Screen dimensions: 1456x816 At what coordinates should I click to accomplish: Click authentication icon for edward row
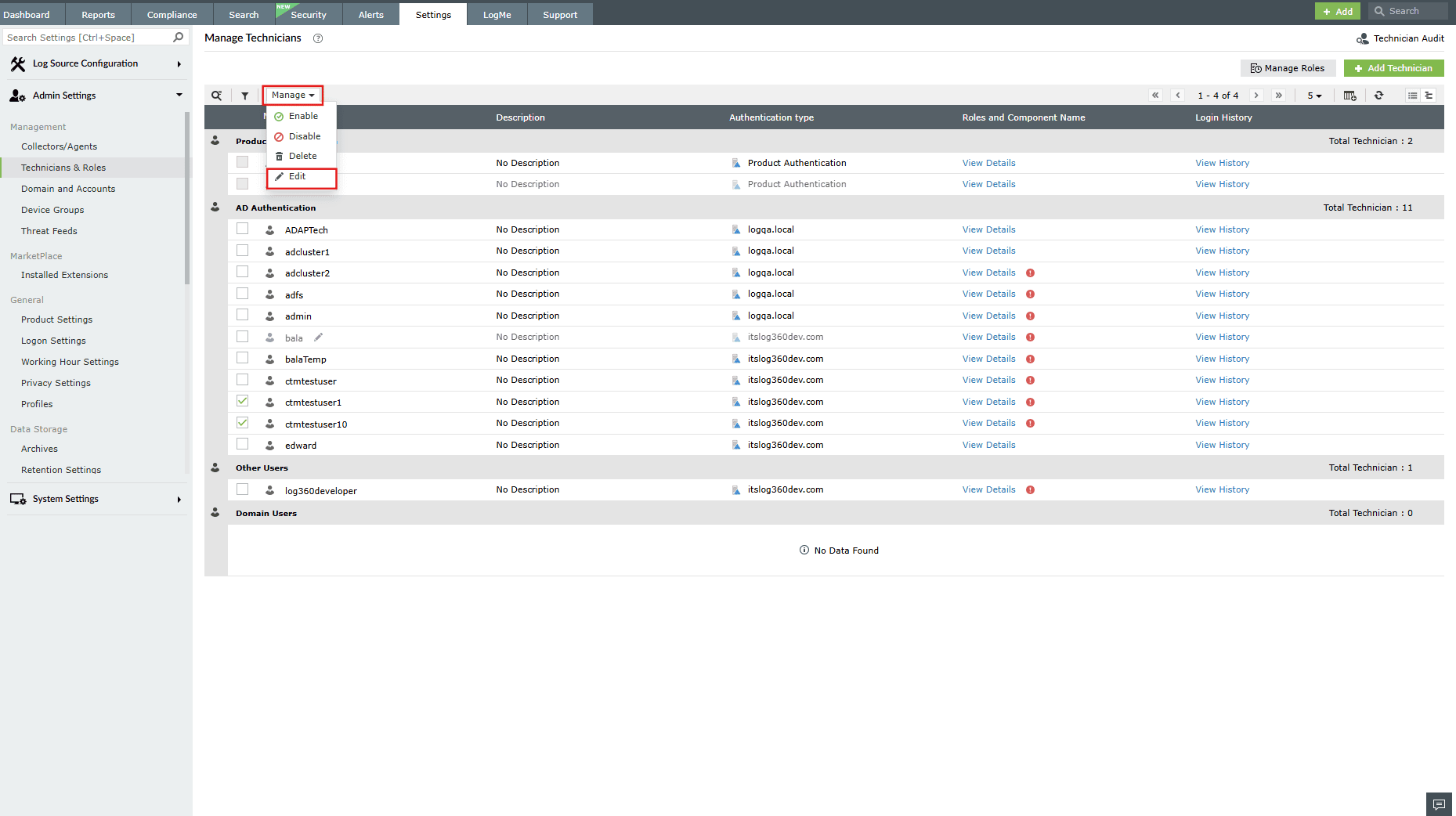736,445
